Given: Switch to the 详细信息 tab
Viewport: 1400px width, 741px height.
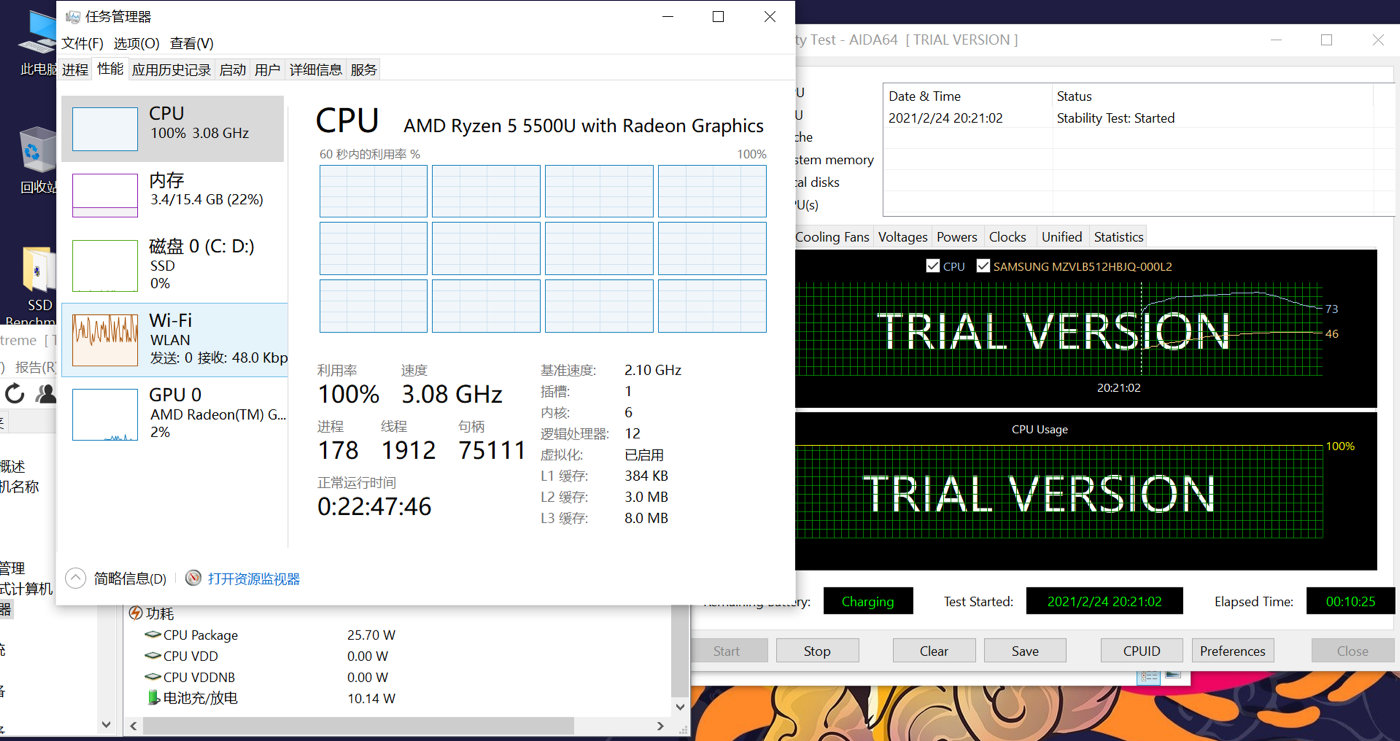Looking at the screenshot, I should 315,69.
